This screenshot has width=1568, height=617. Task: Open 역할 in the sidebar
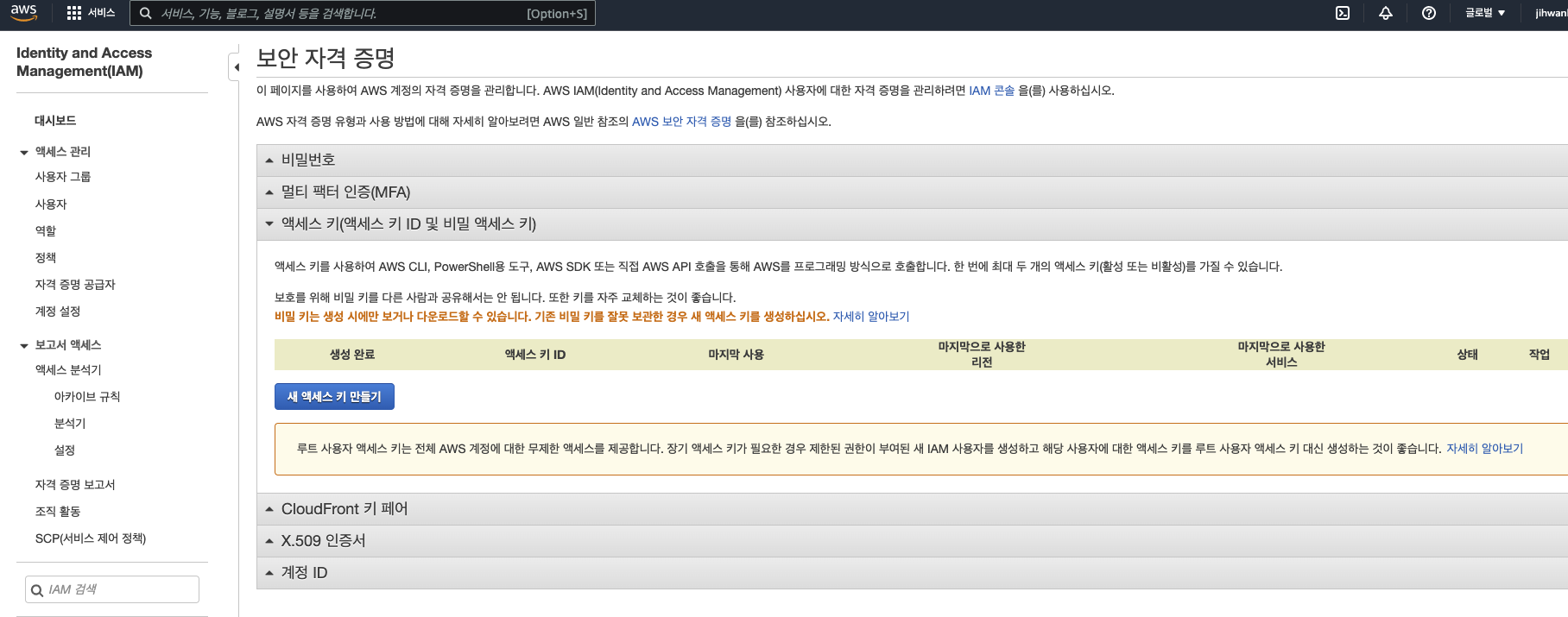[46, 231]
